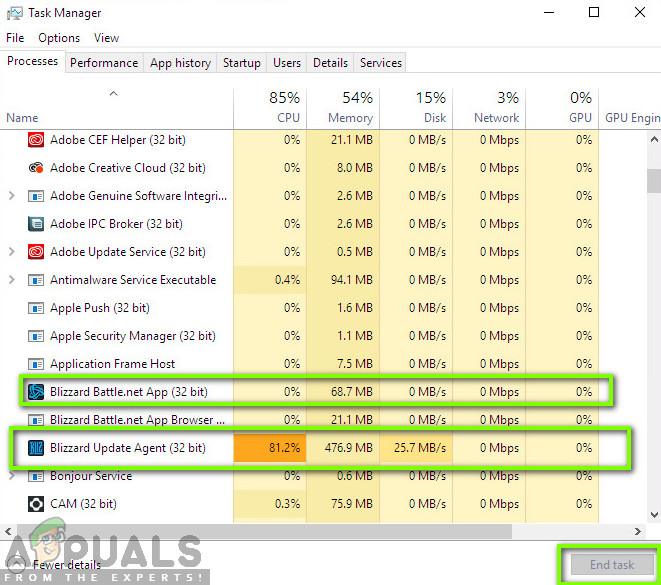Image resolution: width=661 pixels, height=585 pixels.
Task: Click the 476.9 MB memory cell
Action: [343, 448]
